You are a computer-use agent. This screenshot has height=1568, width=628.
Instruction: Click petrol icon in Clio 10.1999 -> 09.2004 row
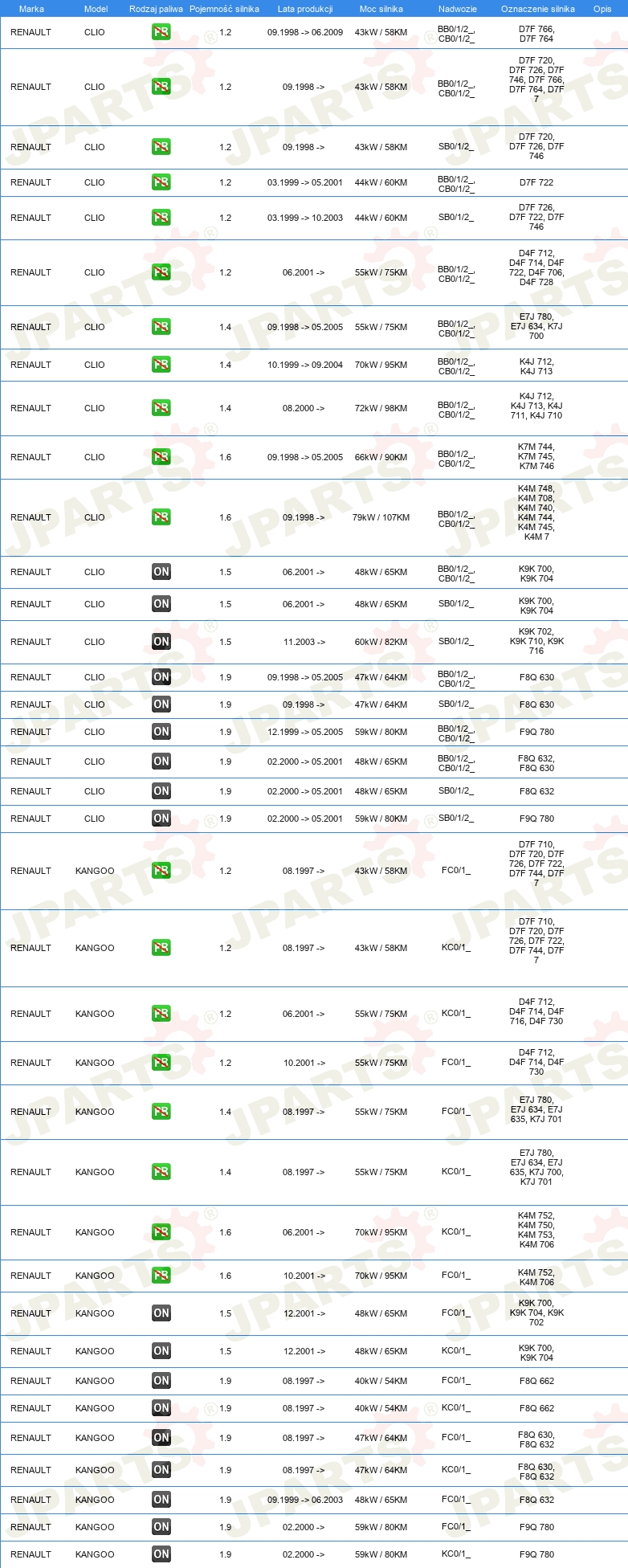tap(161, 365)
